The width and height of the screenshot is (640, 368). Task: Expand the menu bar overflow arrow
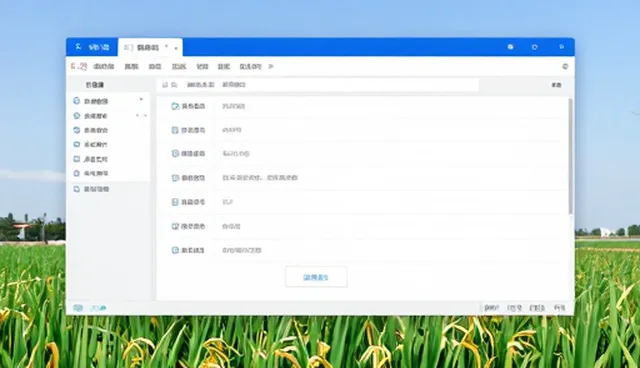click(271, 67)
